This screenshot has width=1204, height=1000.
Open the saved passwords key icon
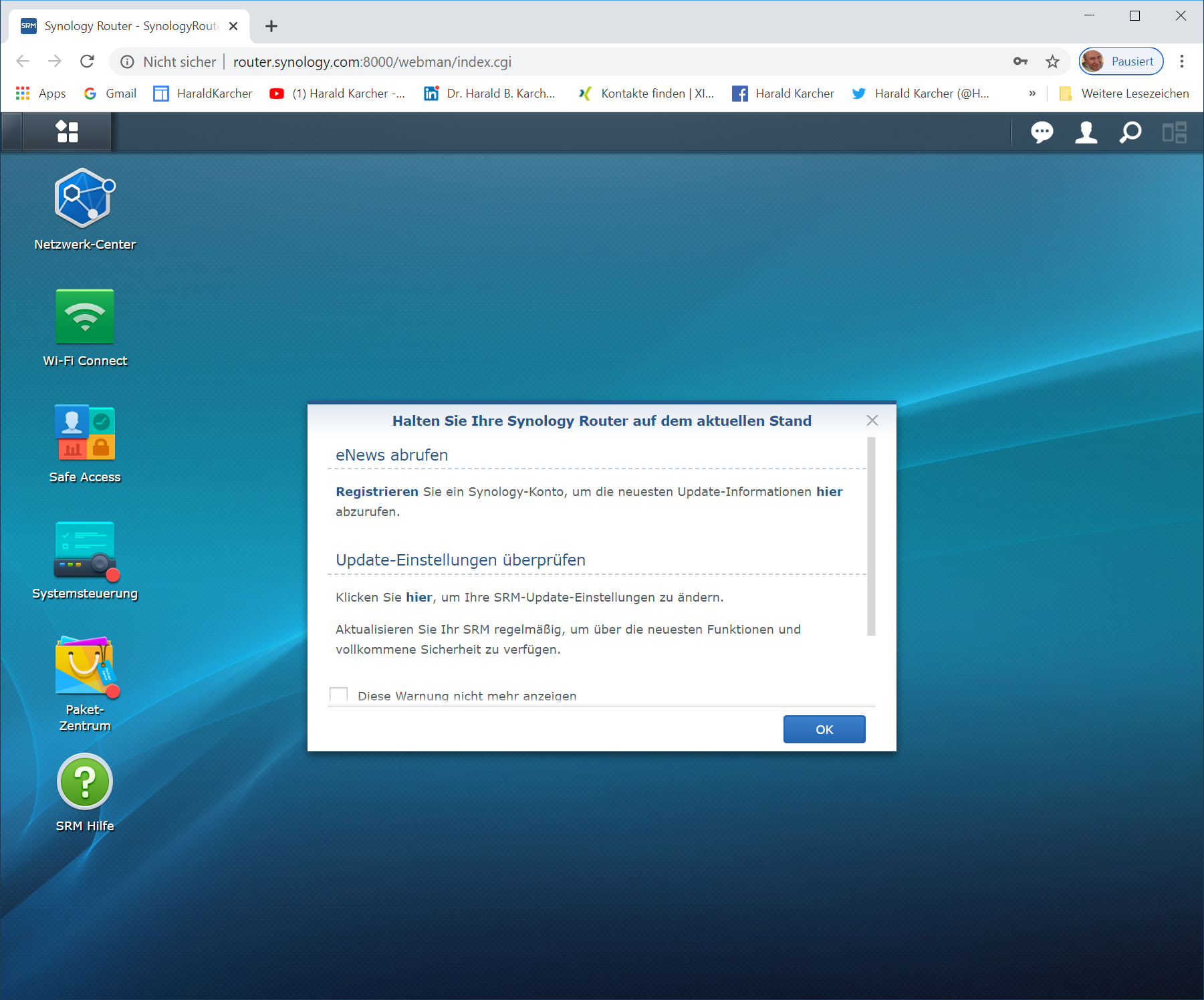[x=1020, y=61]
